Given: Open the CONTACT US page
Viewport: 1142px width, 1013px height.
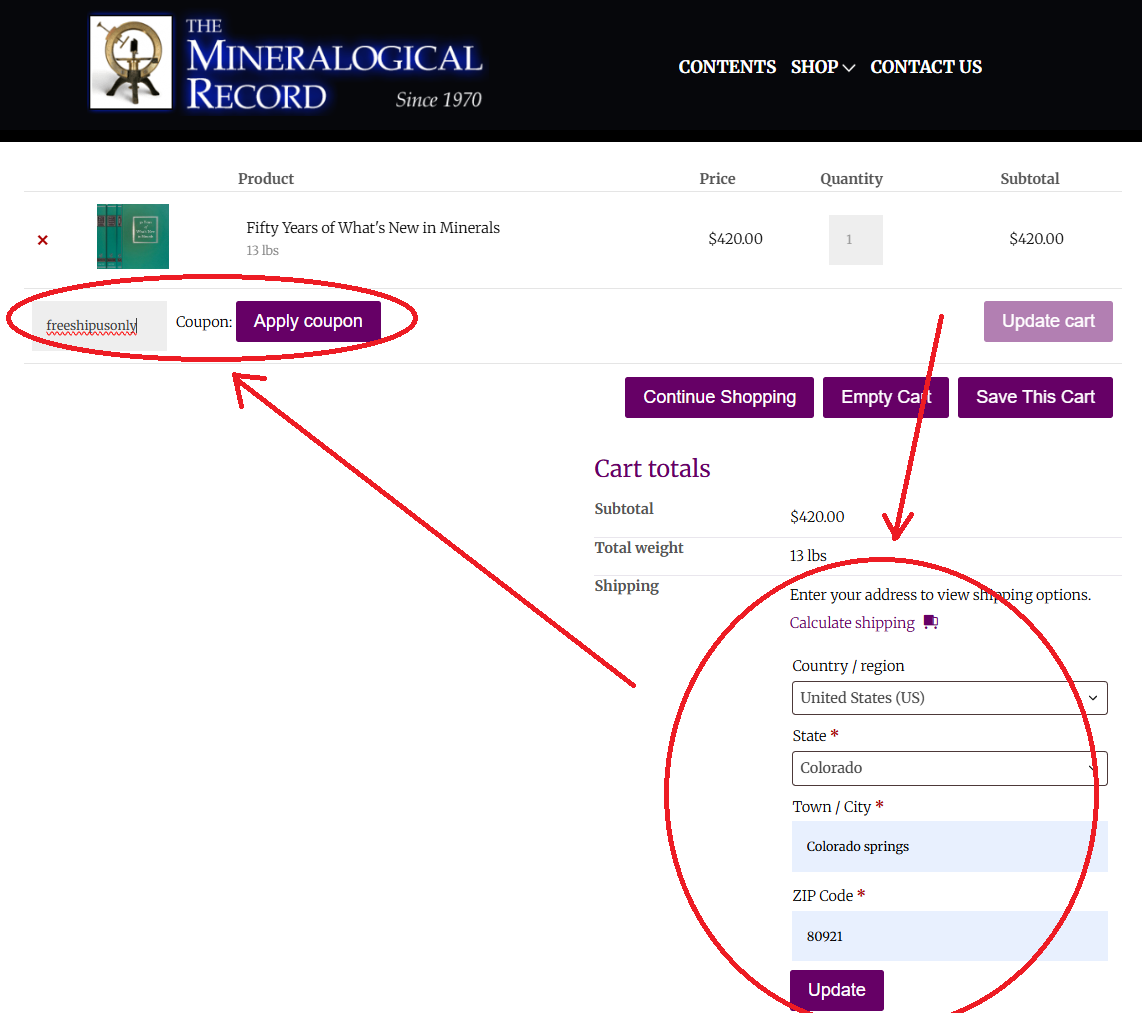Looking at the screenshot, I should 926,67.
